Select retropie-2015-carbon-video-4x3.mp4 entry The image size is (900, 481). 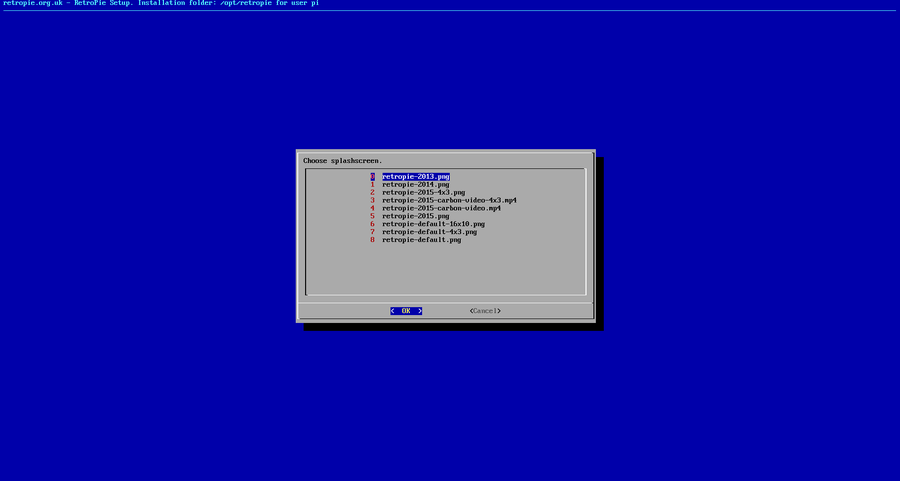[x=449, y=200]
